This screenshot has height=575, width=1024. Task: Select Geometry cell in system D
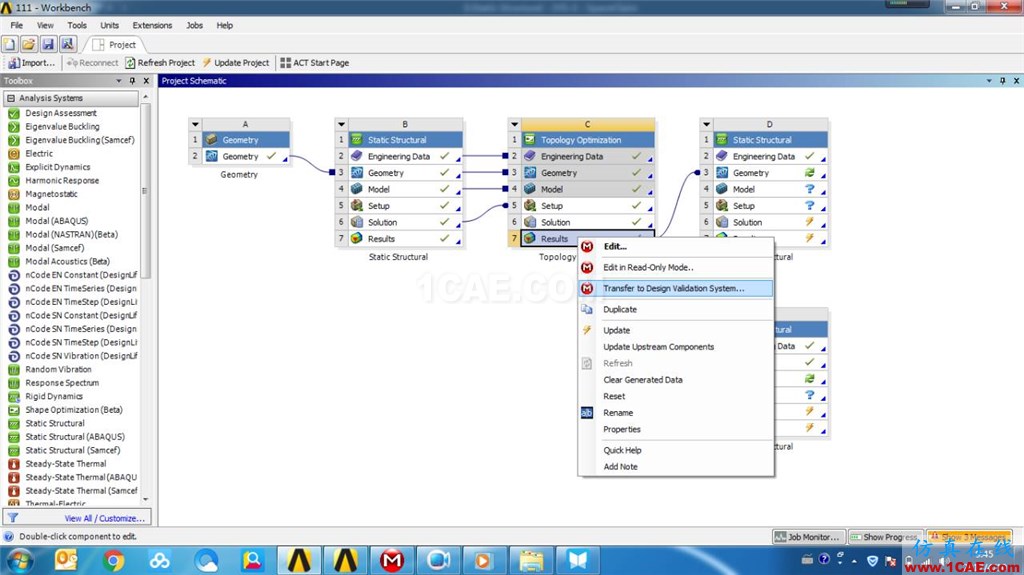point(770,173)
